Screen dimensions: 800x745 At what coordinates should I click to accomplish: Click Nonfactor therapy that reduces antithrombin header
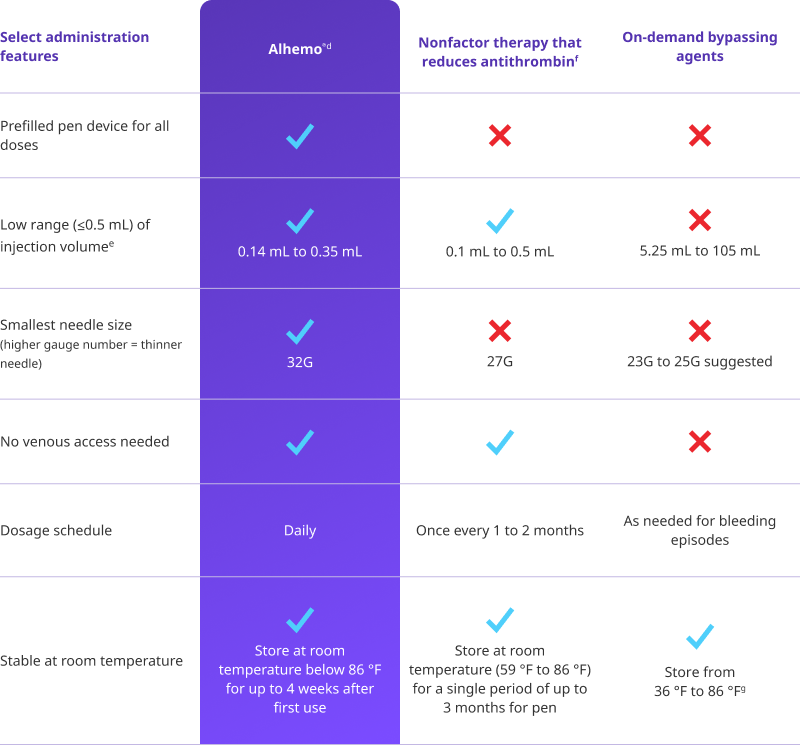(499, 52)
